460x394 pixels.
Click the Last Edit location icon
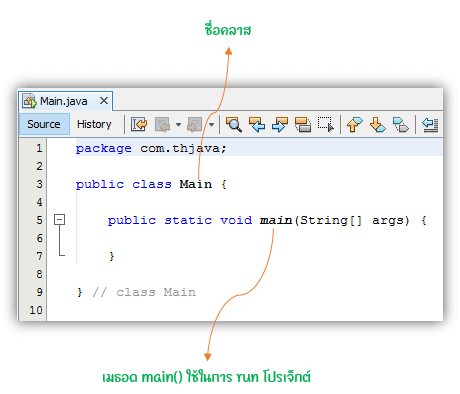(139, 124)
